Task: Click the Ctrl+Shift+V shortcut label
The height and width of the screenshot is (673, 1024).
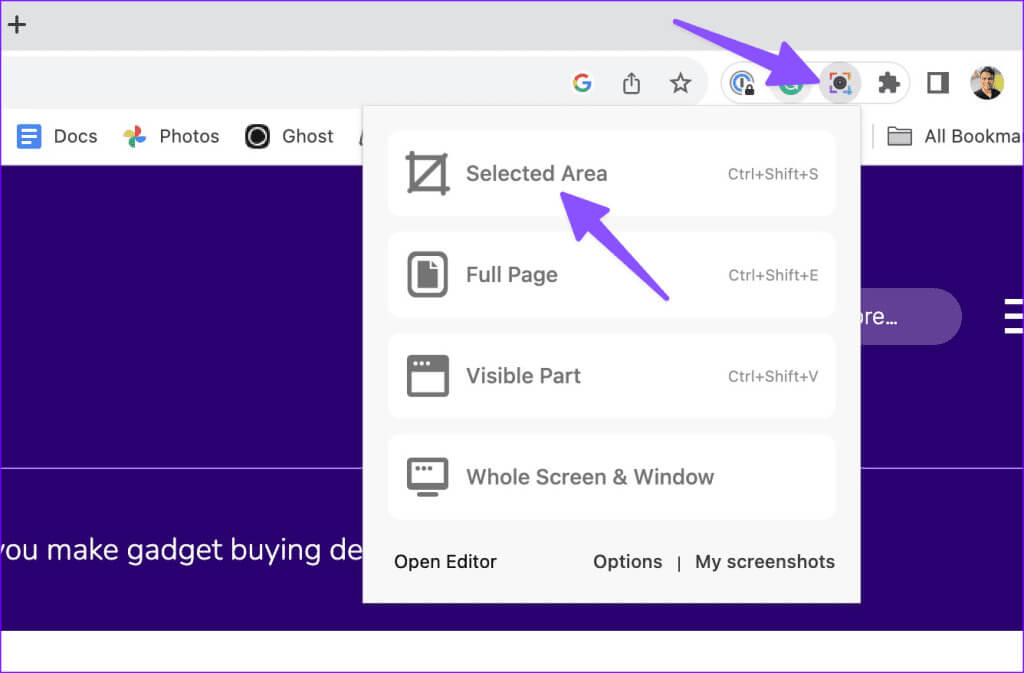Action: (773, 377)
